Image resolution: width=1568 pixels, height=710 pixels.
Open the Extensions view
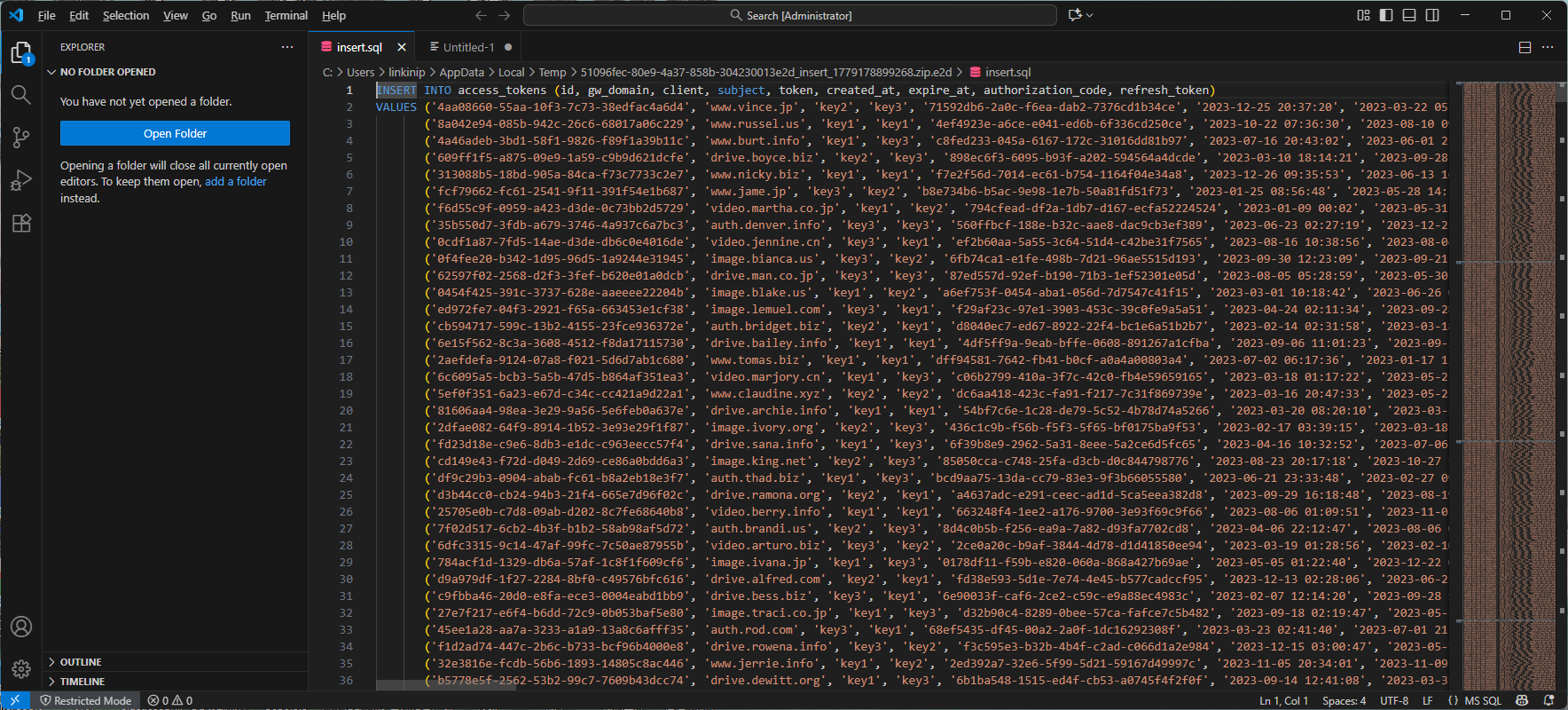tap(21, 223)
